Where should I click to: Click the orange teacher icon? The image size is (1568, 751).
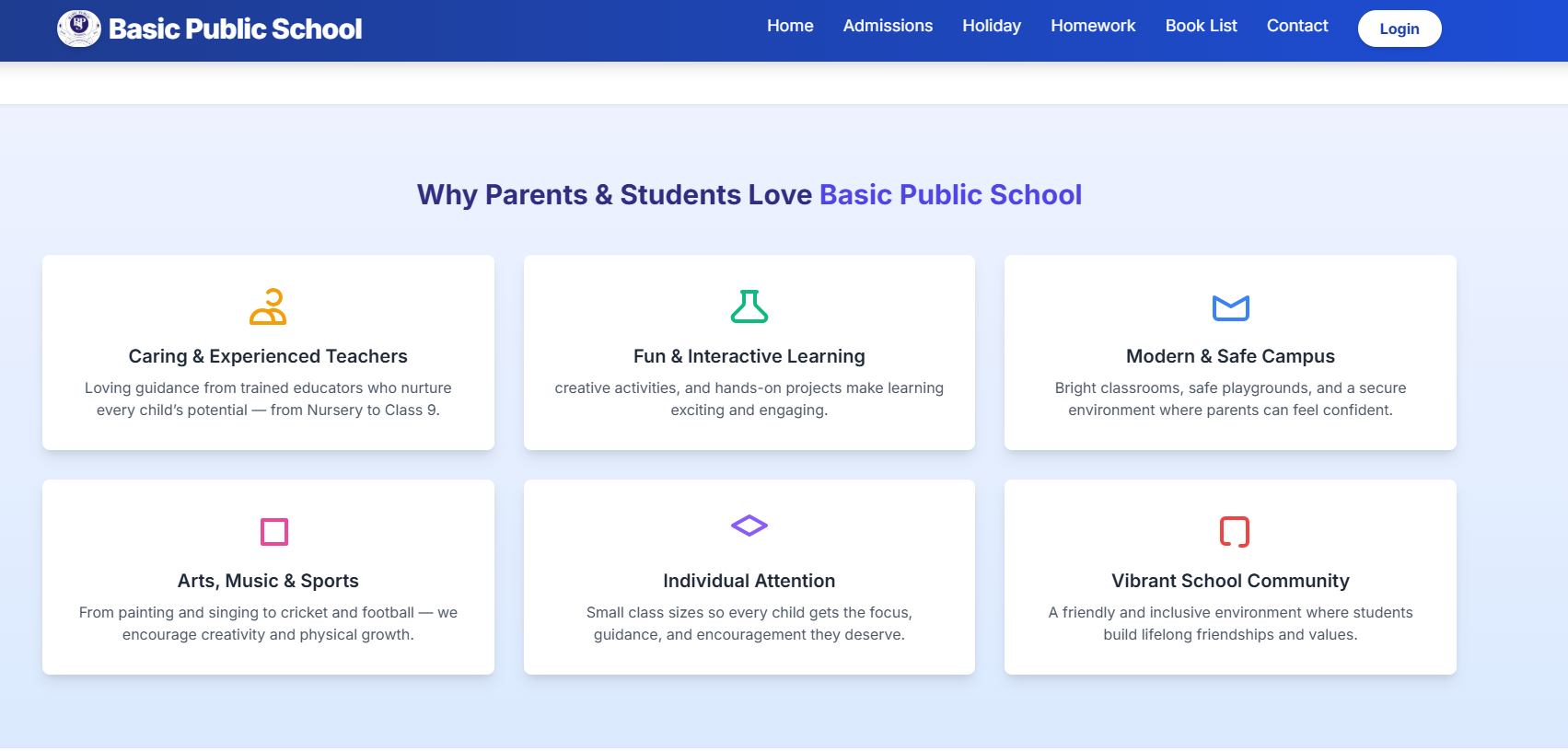(268, 307)
